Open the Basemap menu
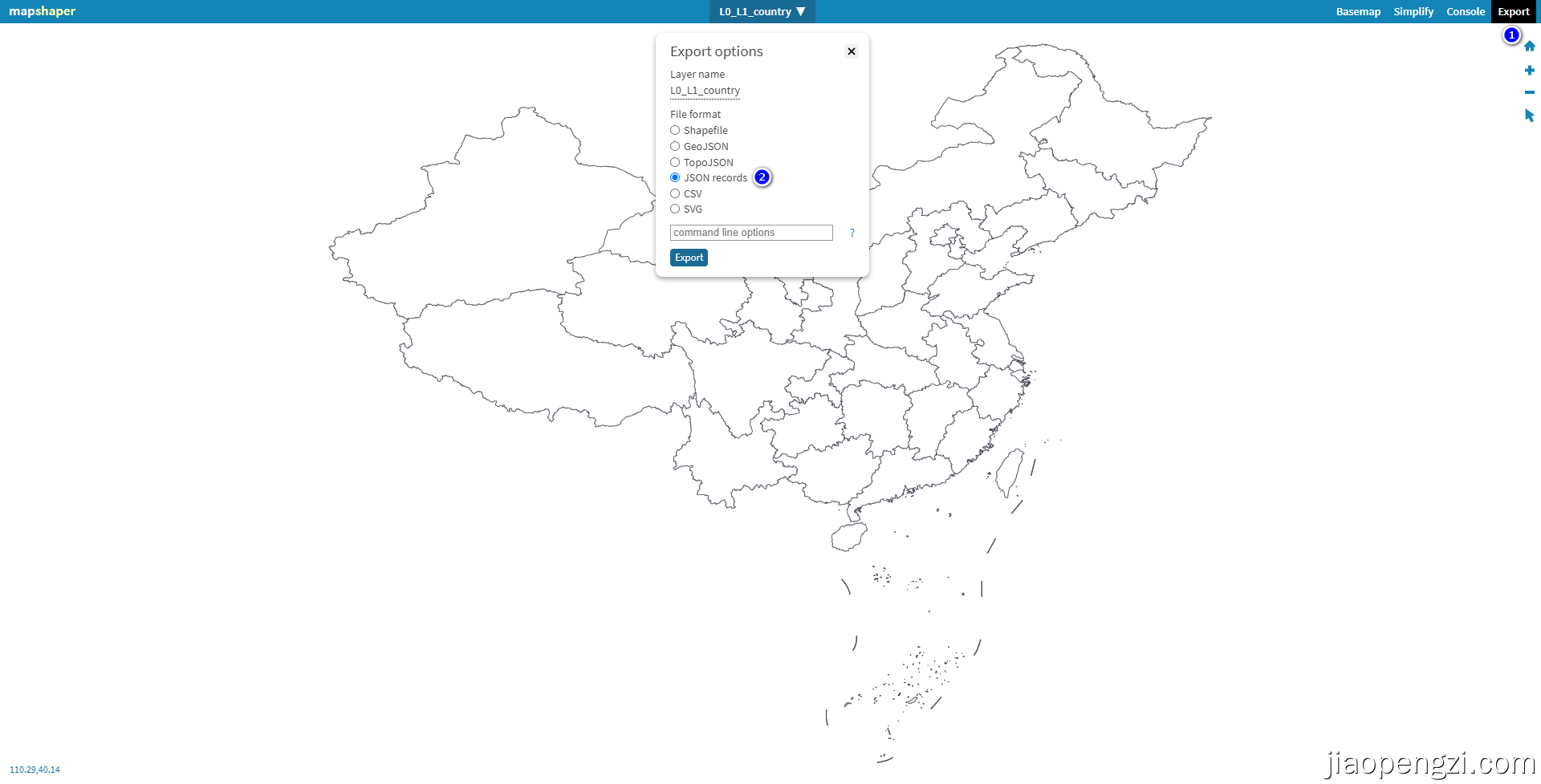 (x=1358, y=11)
